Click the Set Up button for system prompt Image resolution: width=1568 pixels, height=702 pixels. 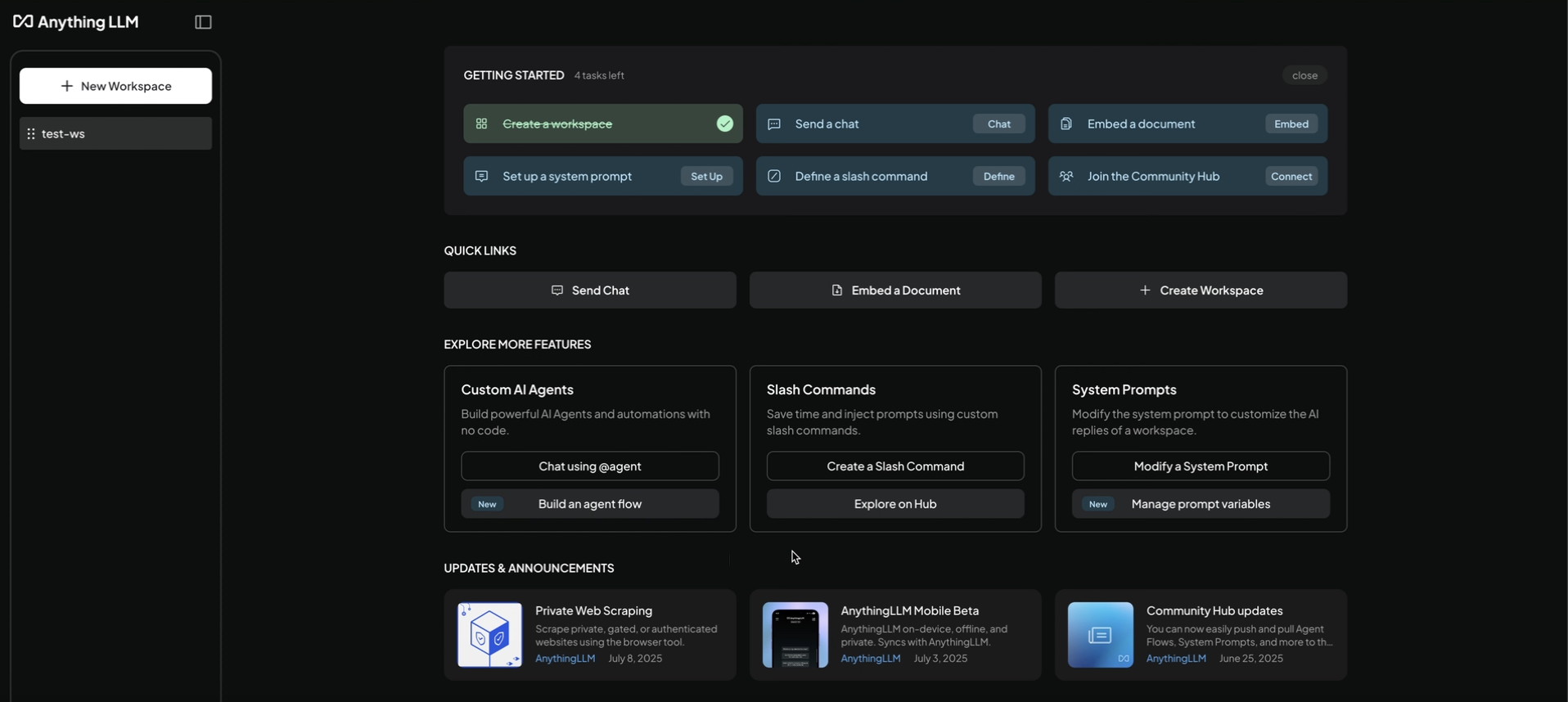(706, 176)
